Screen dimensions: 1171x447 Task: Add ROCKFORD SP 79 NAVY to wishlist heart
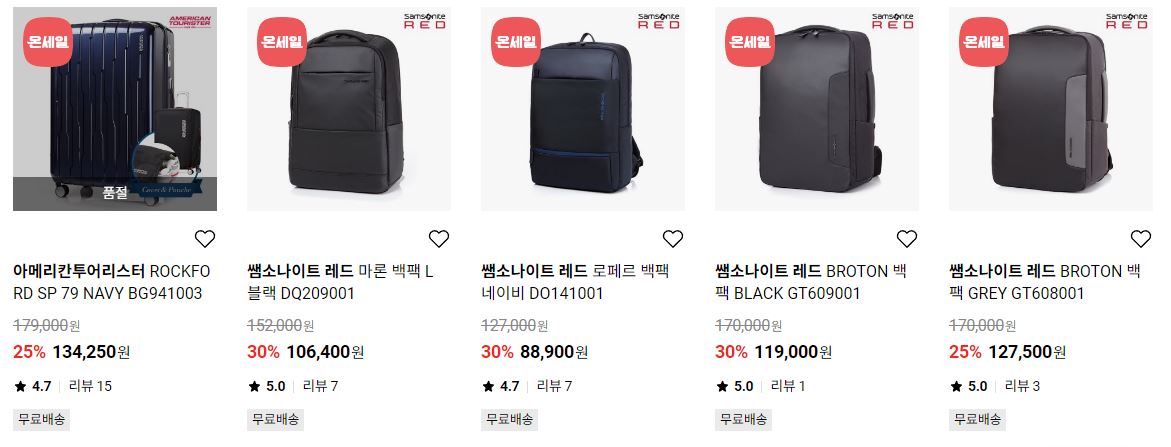pyautogui.click(x=205, y=239)
